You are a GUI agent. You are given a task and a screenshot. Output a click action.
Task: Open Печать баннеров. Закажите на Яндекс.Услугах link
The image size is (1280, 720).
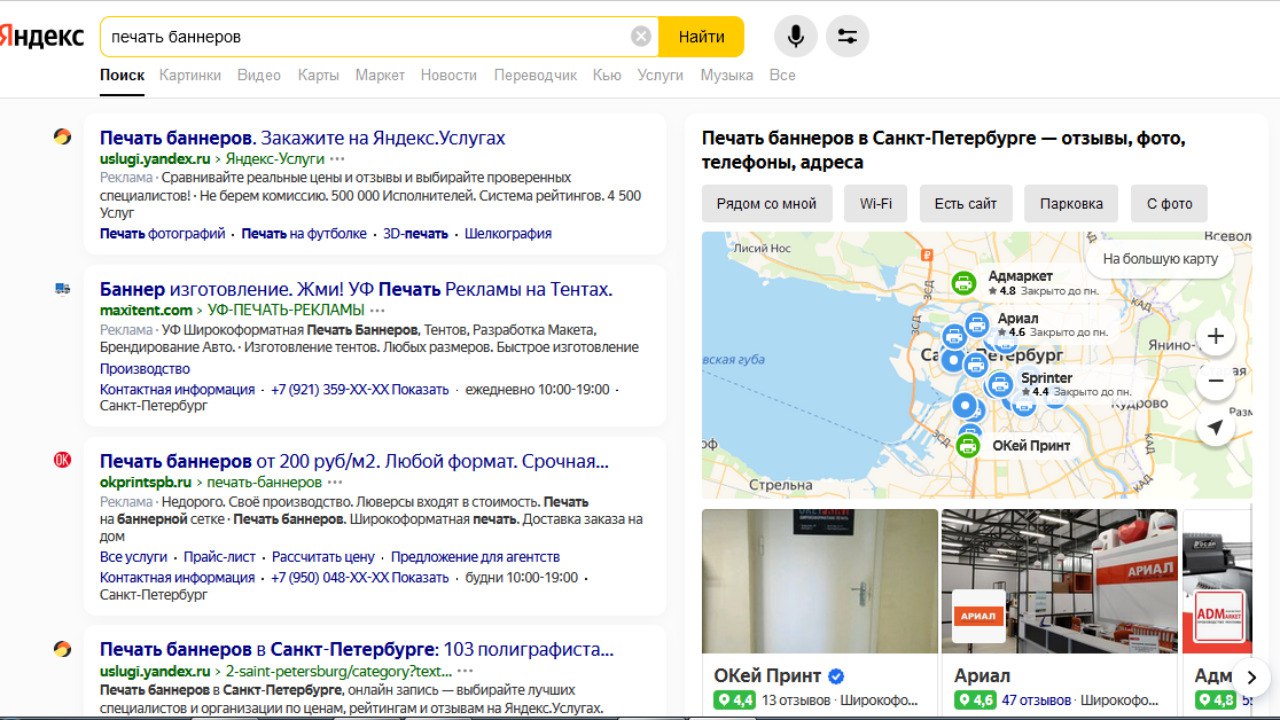(x=303, y=138)
